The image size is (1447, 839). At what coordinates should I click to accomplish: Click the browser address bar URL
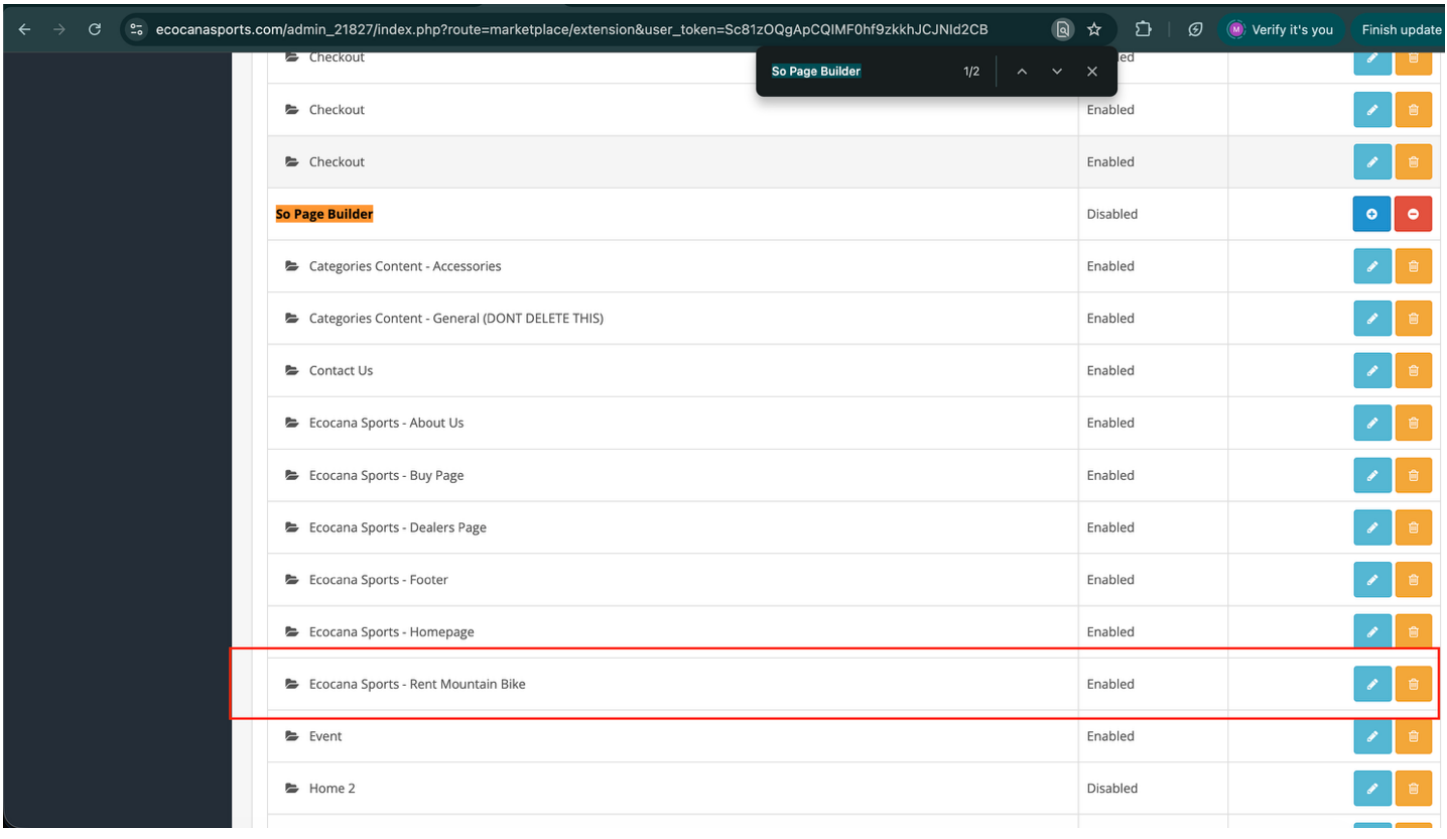pos(570,30)
